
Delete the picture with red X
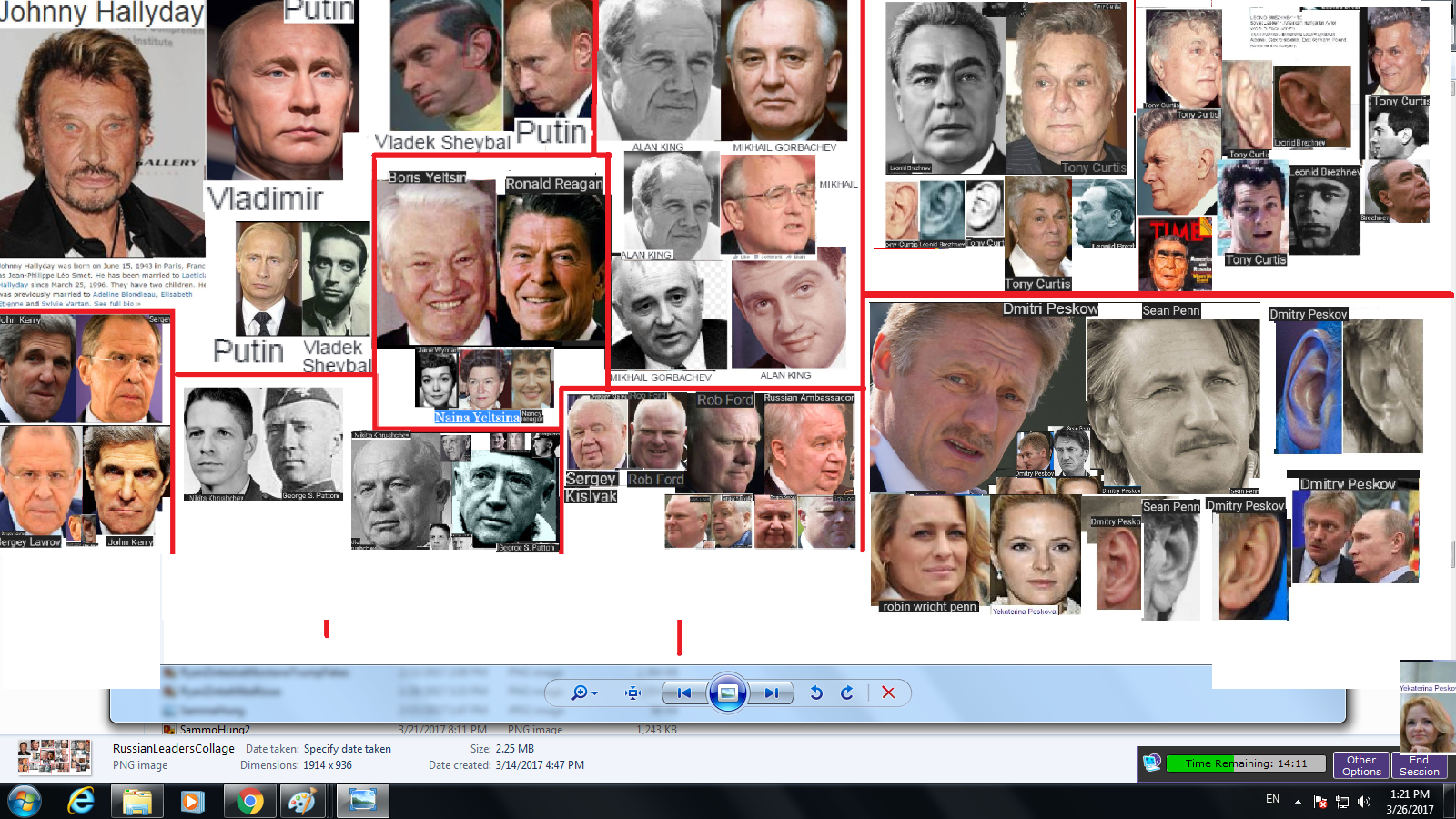(888, 693)
